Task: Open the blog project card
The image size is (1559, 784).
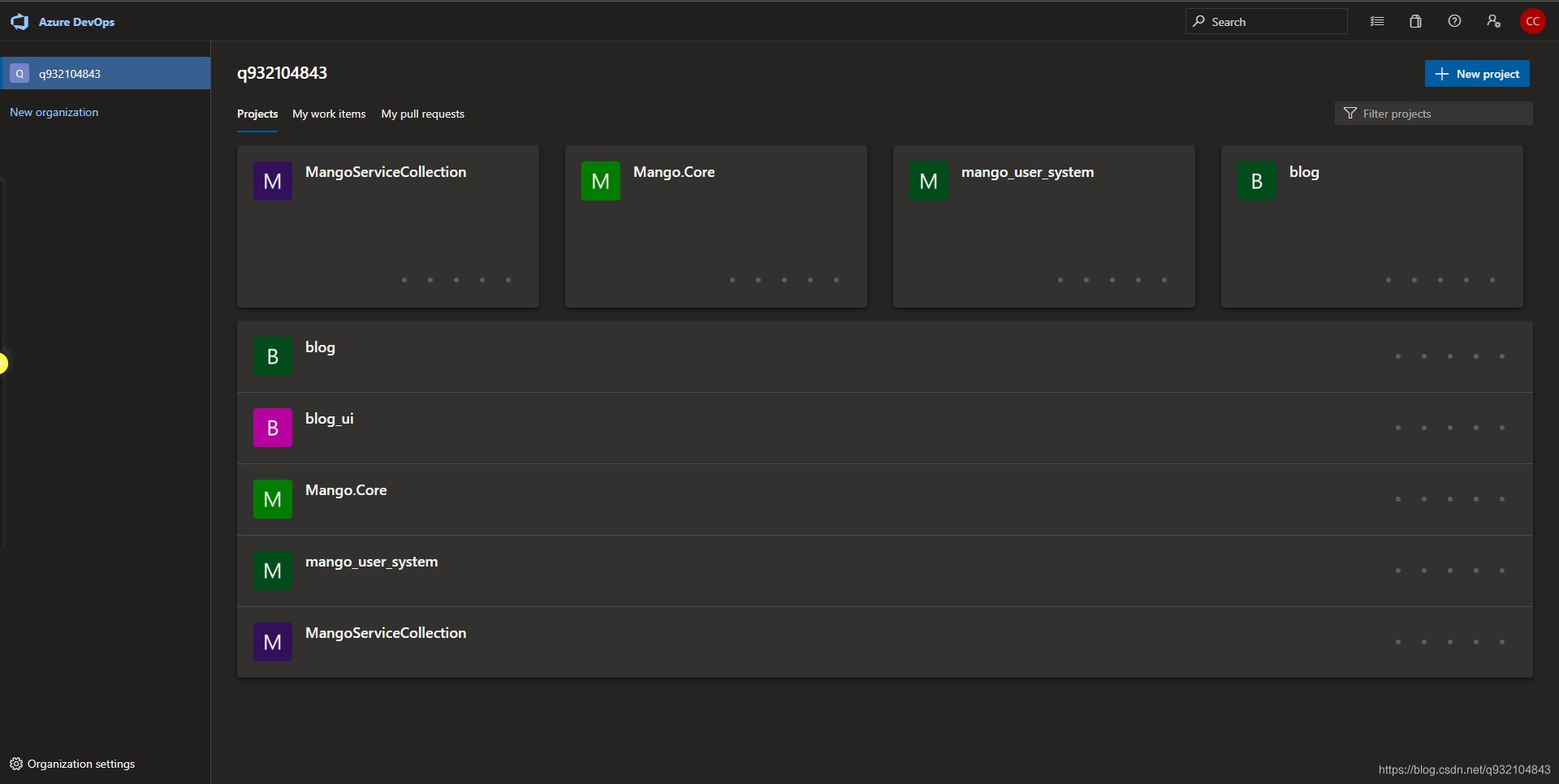Action: [x=1372, y=226]
